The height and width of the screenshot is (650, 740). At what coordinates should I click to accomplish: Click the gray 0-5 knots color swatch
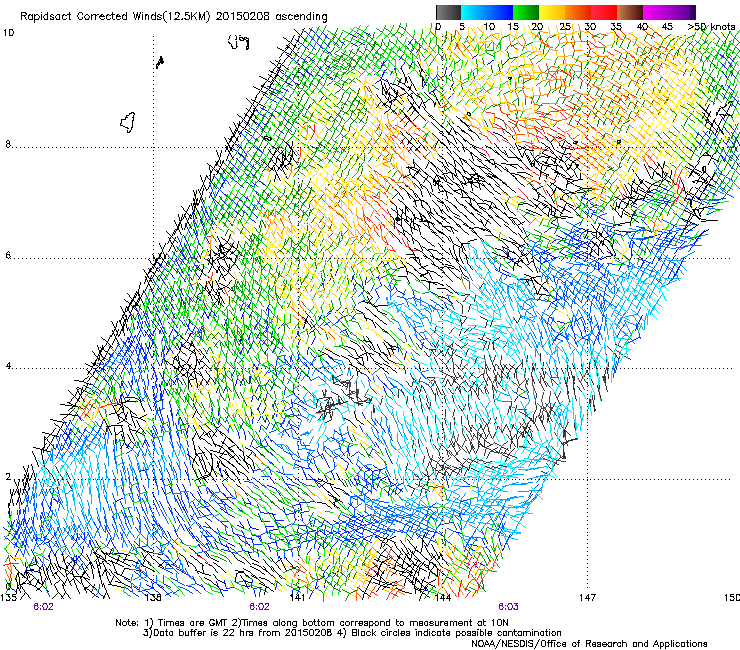(x=448, y=12)
